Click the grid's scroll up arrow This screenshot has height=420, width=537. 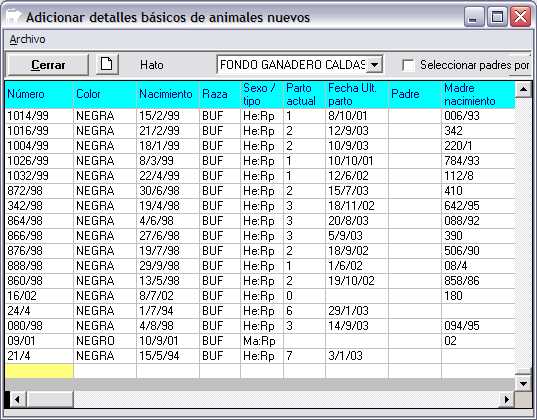point(523,89)
